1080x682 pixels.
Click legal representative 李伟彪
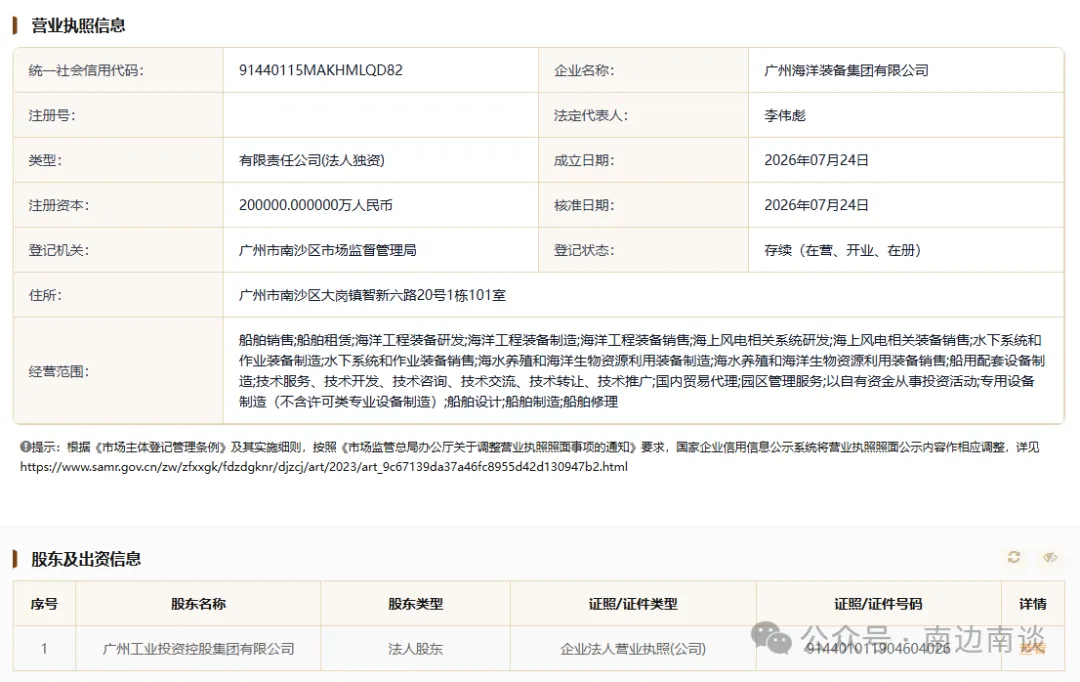[785, 115]
